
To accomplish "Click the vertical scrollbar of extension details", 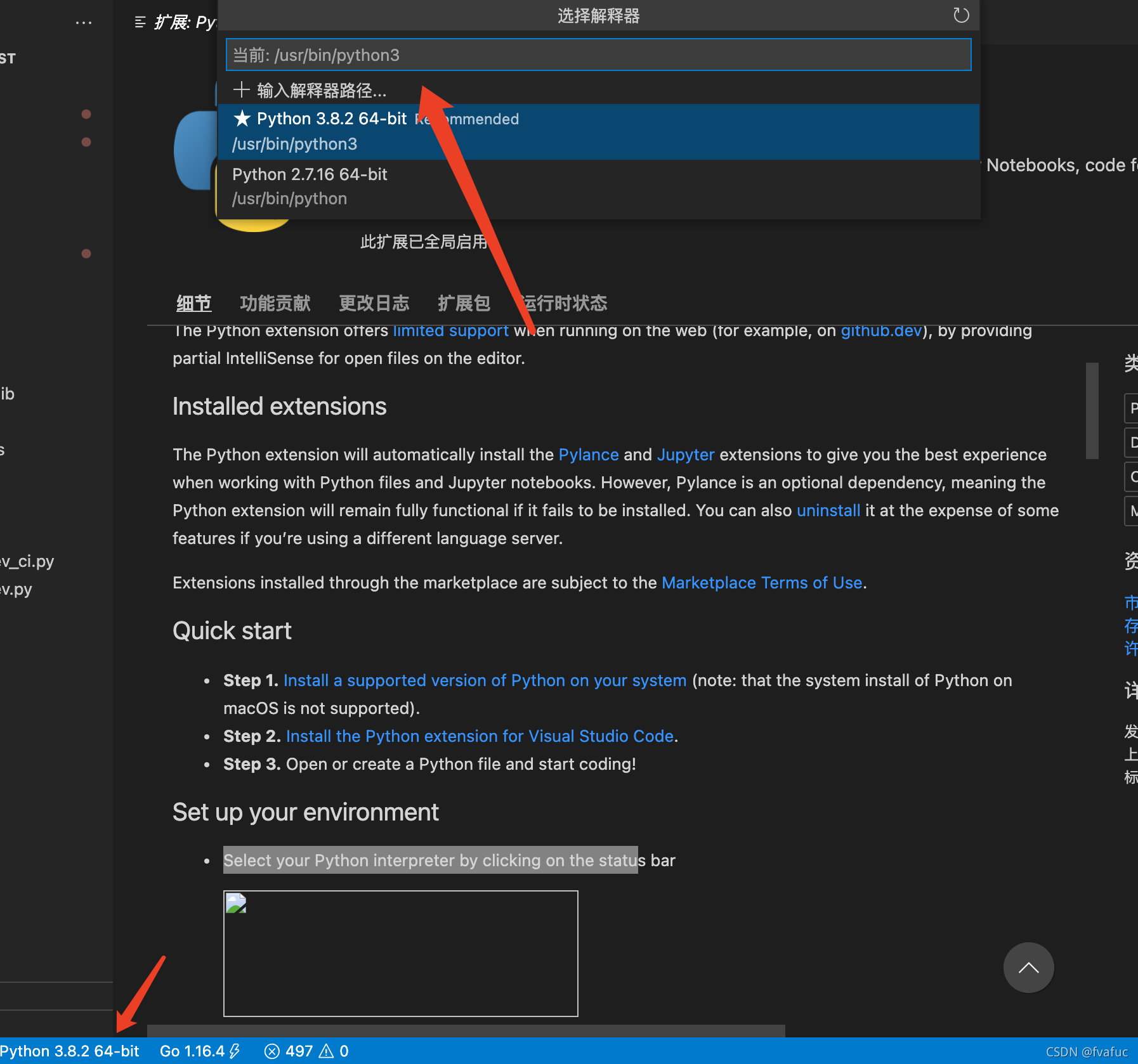I will (x=1092, y=410).
